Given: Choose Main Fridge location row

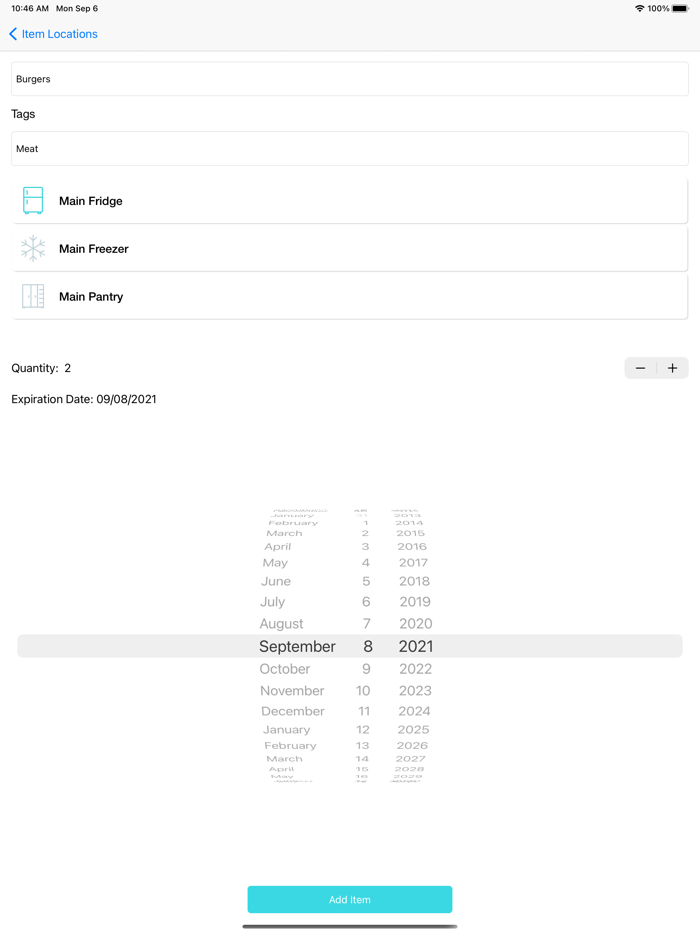Looking at the screenshot, I should point(350,201).
